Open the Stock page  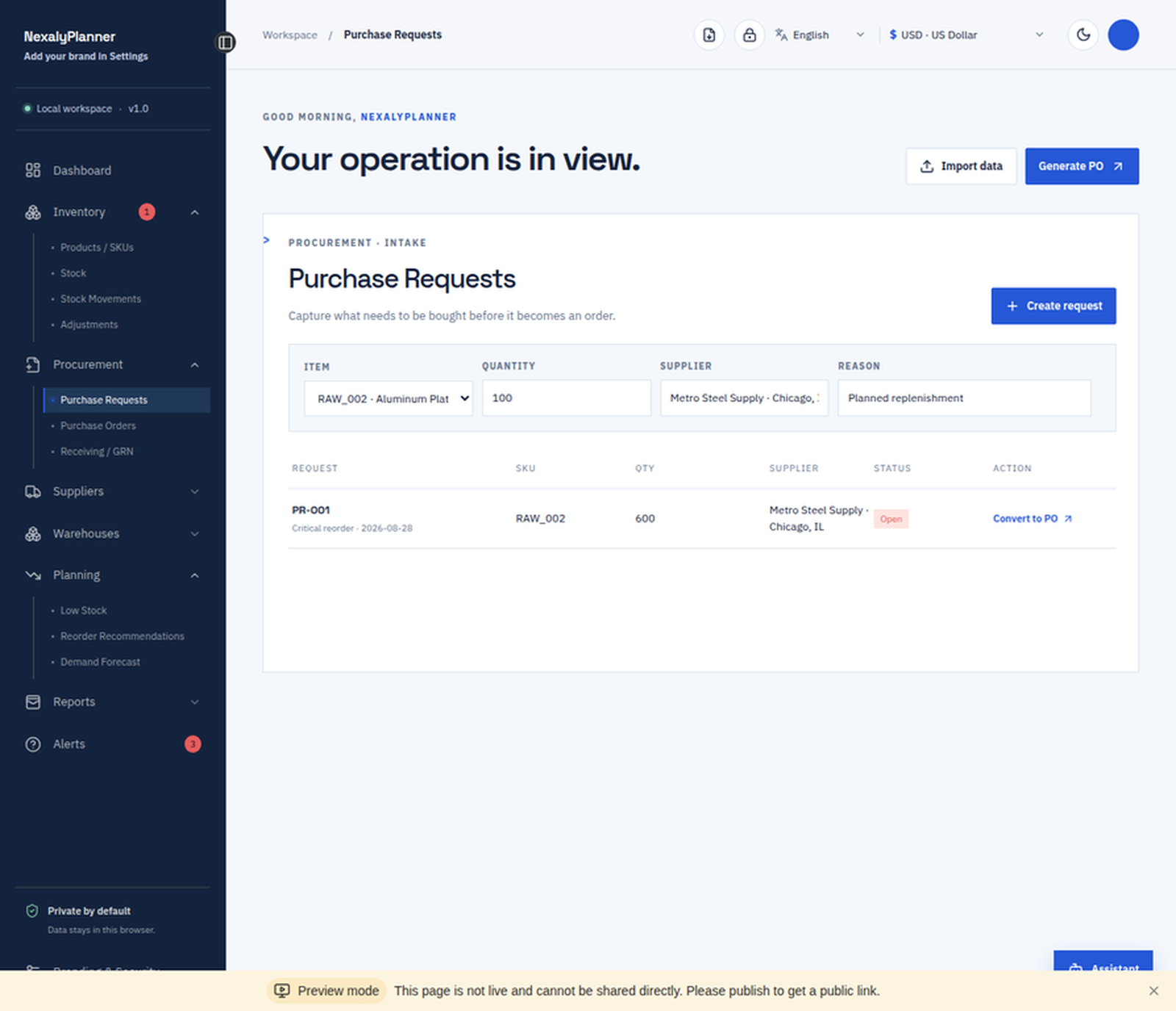(73, 273)
